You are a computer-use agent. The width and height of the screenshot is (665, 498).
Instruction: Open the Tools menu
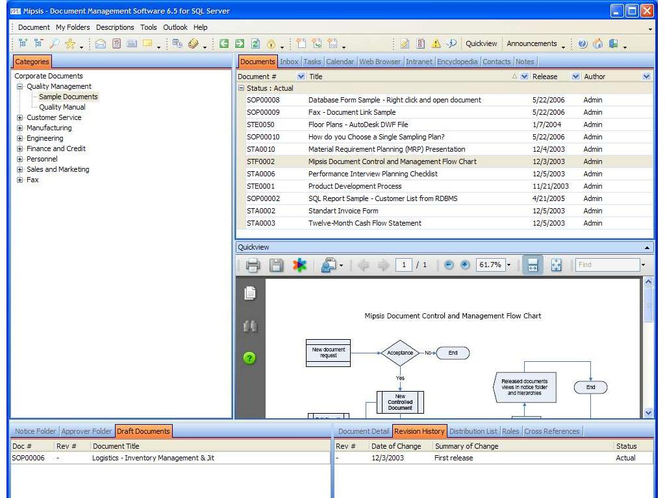148,27
